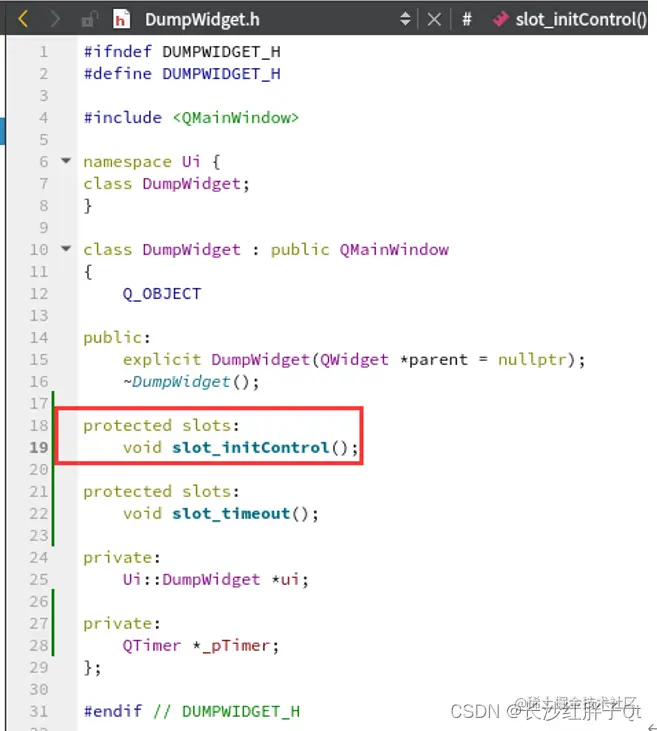Viewport: 657px width, 731px height.
Task: Click on slot_initControl() declaration
Action: coord(241,448)
